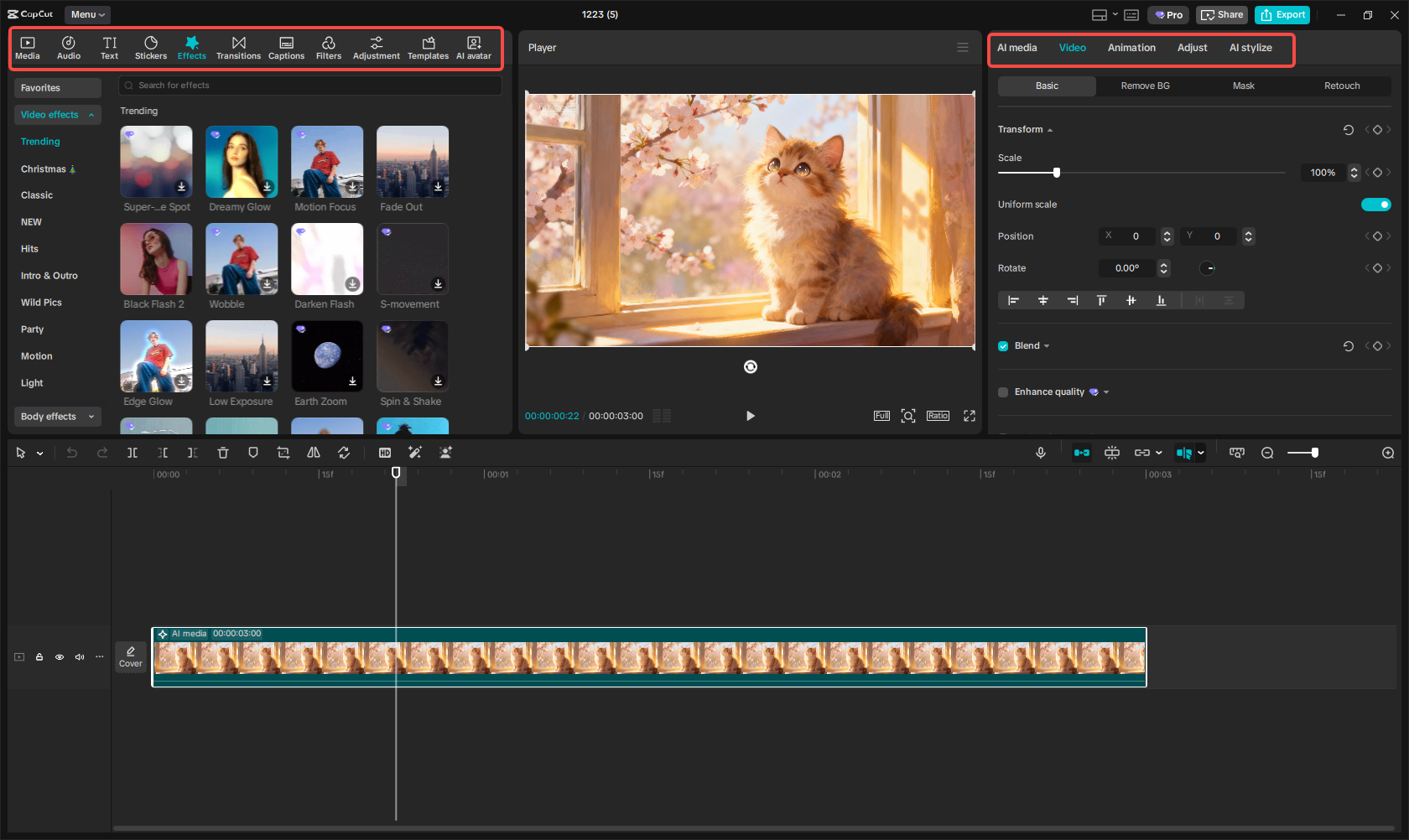Image resolution: width=1409 pixels, height=840 pixels.
Task: Open the Effects panel
Action: click(191, 47)
